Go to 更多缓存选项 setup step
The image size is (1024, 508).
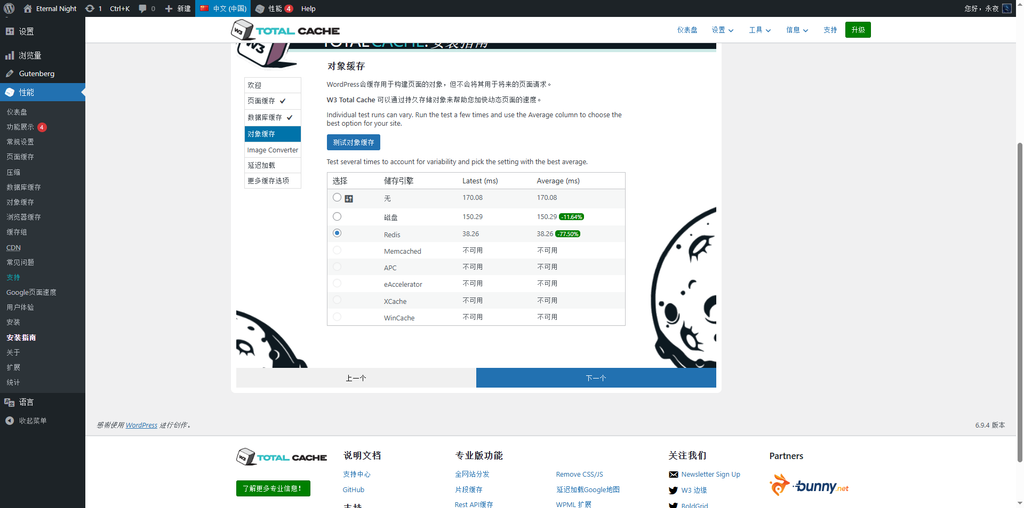pyautogui.click(x=273, y=181)
